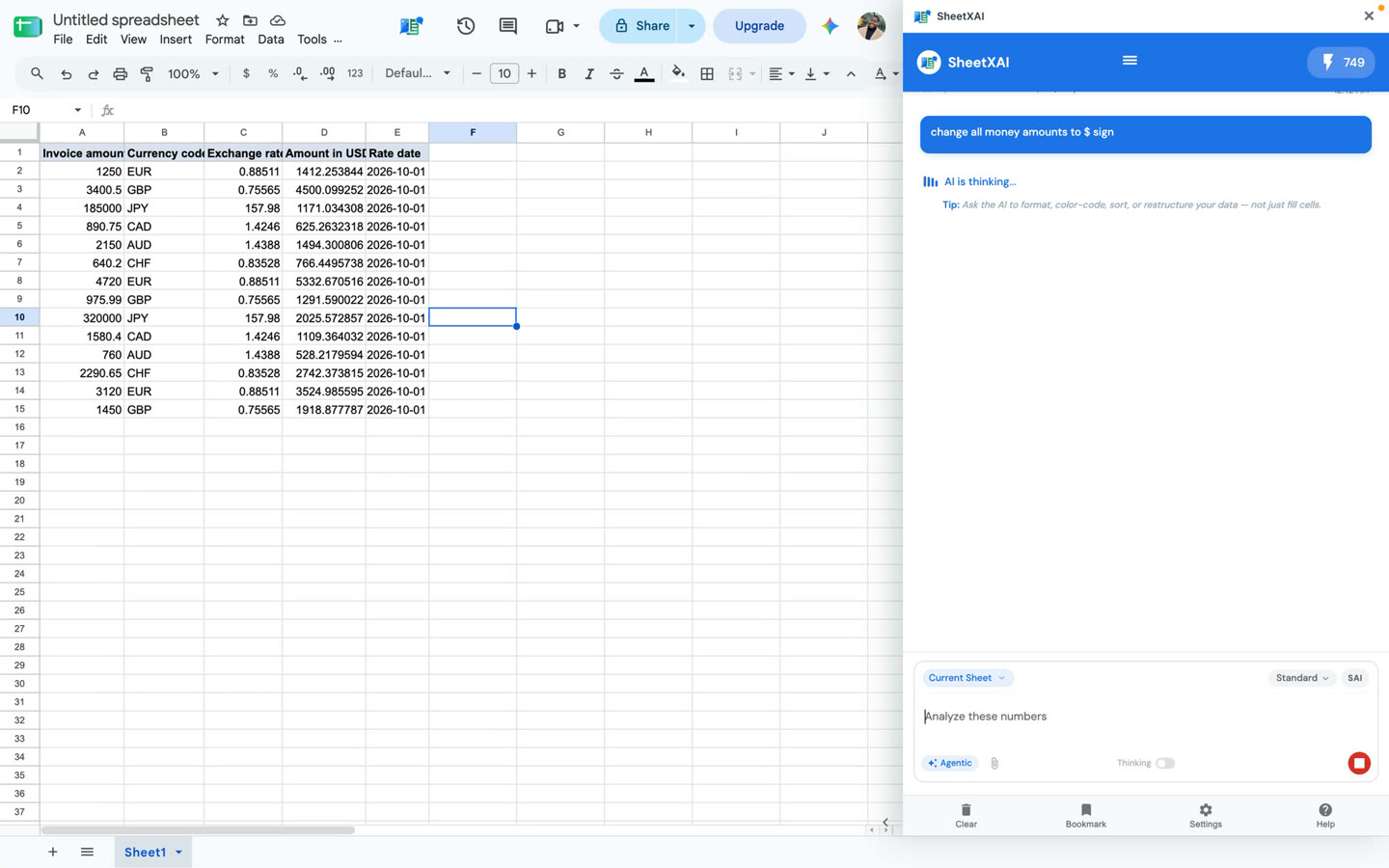
Task: Star the Untitled spreadsheet
Action: (x=223, y=20)
